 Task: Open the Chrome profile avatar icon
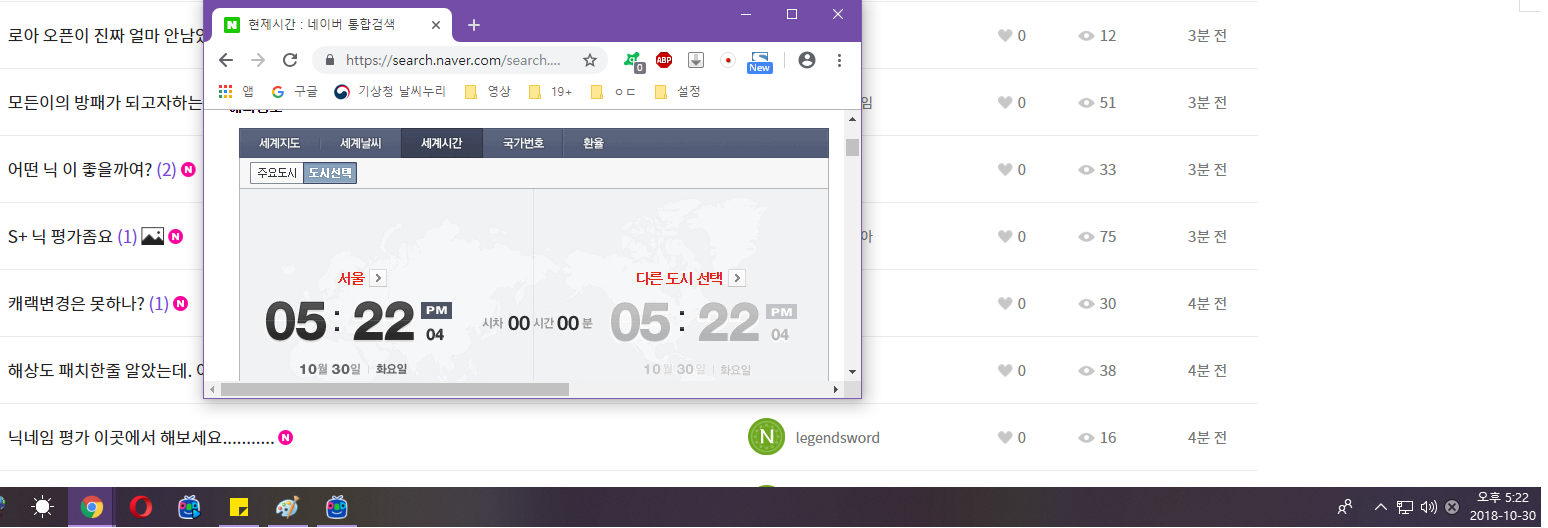click(807, 60)
